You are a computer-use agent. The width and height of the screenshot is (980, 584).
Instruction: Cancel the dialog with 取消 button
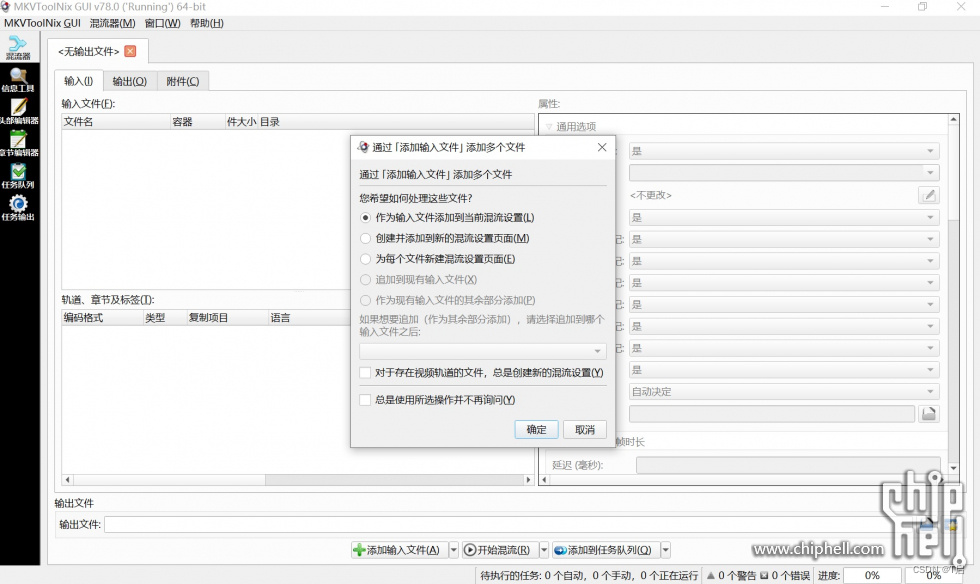585,430
